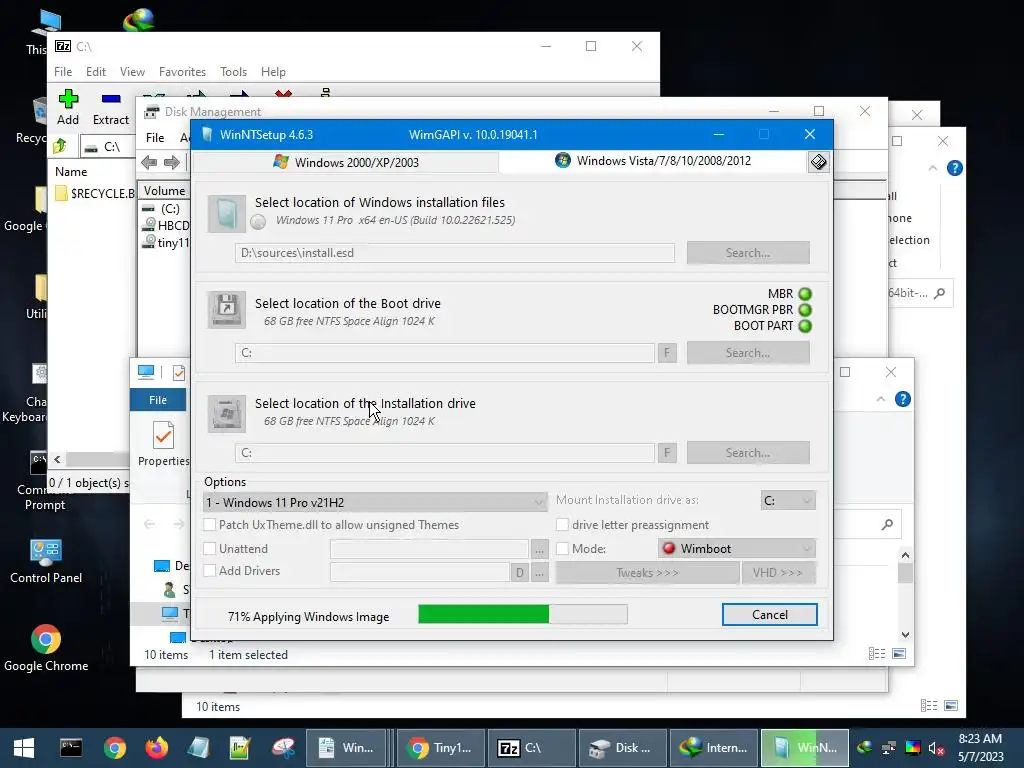Toggle the Unattend checkbox

(x=210, y=549)
